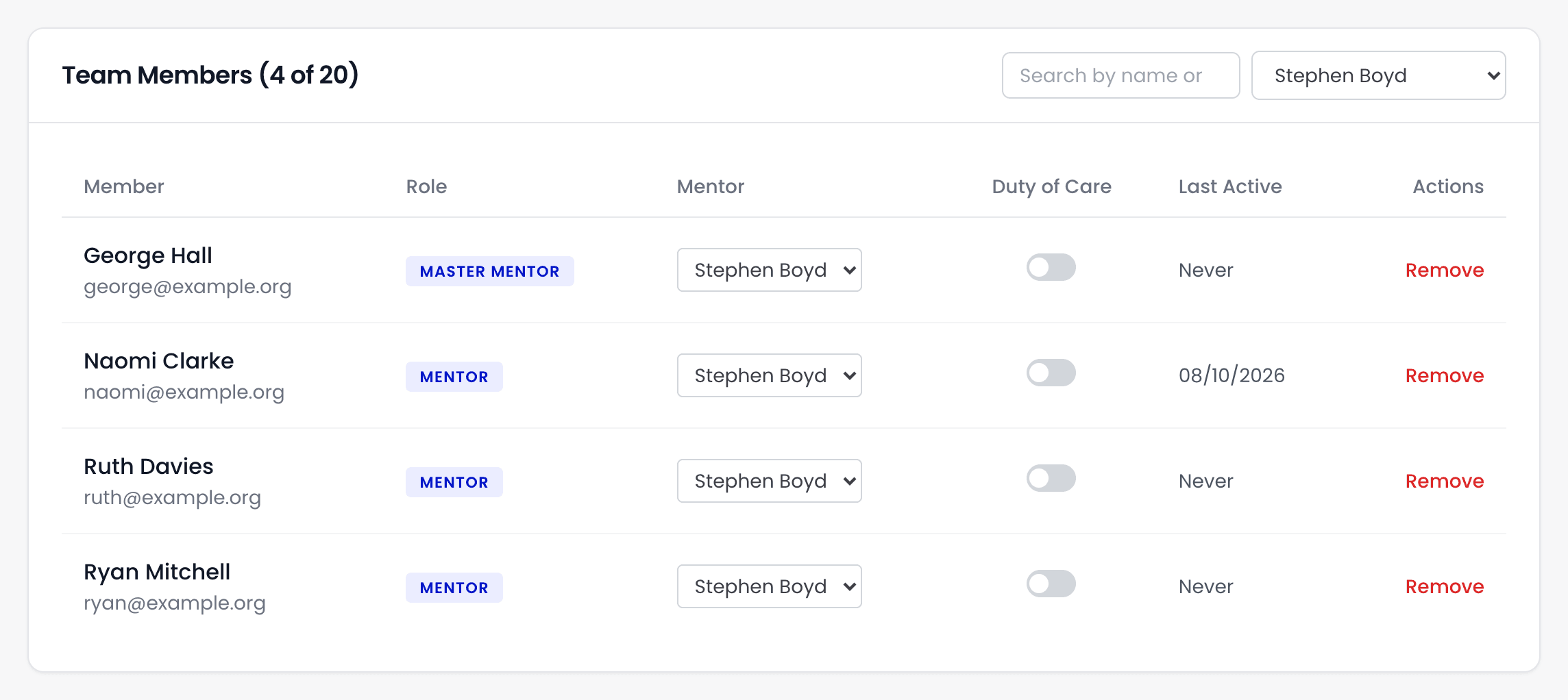Viewport: 1568px width, 700px height.
Task: Focus the Search by name field
Action: tap(1120, 75)
